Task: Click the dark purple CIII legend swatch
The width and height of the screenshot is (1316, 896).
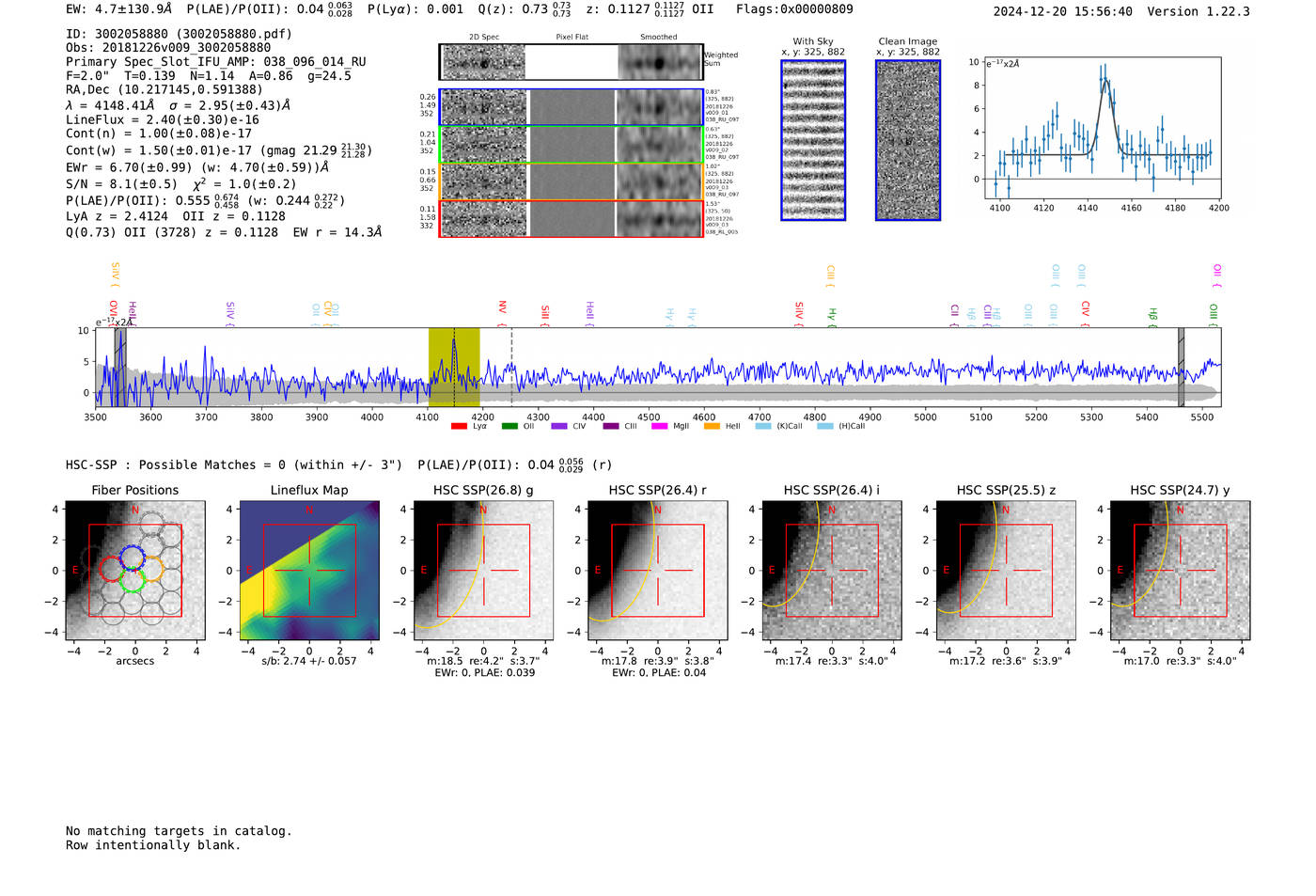Action: click(611, 427)
